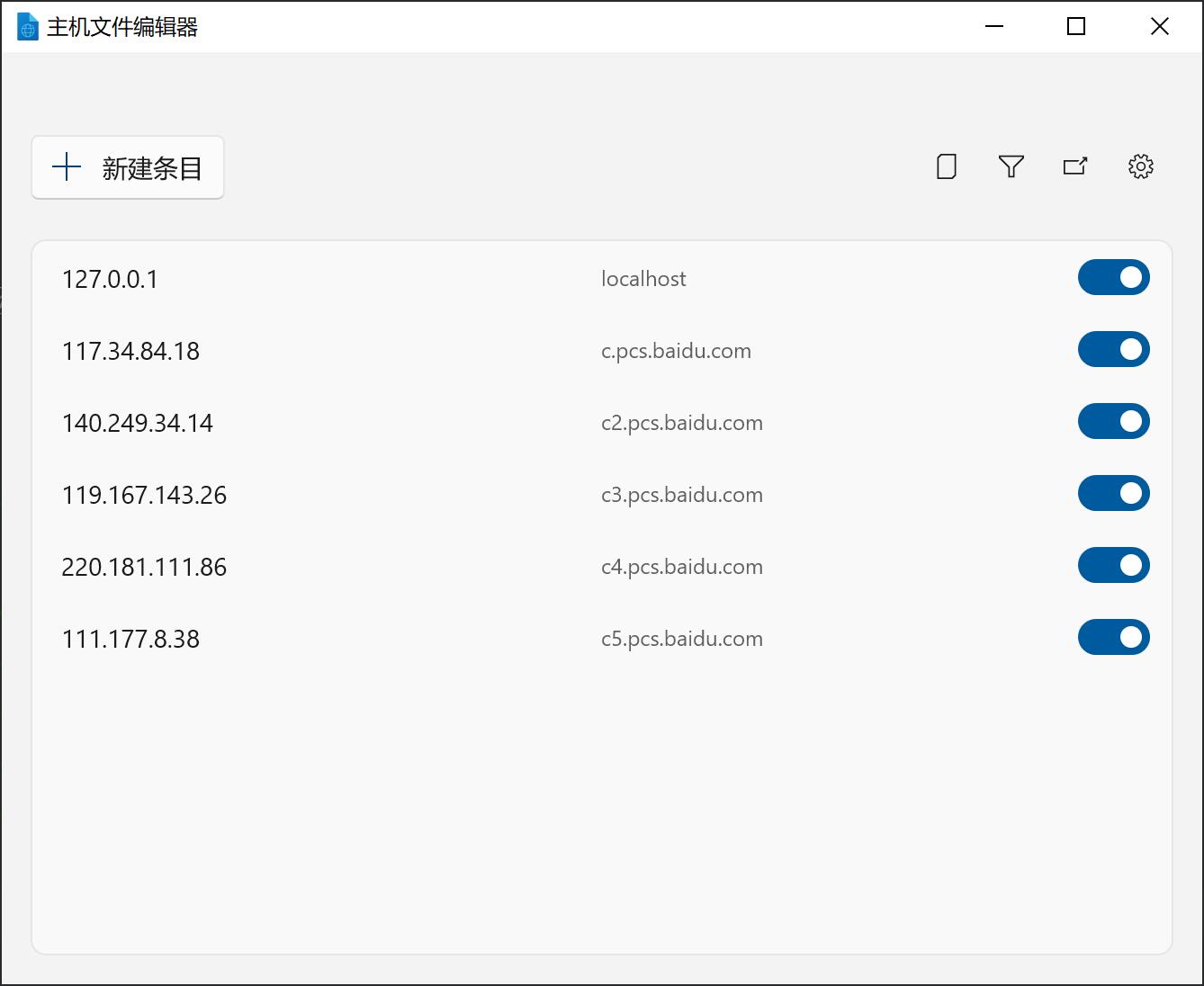This screenshot has width=1204, height=986.
Task: Close the 主机文件编辑器 window
Action: [1160, 27]
